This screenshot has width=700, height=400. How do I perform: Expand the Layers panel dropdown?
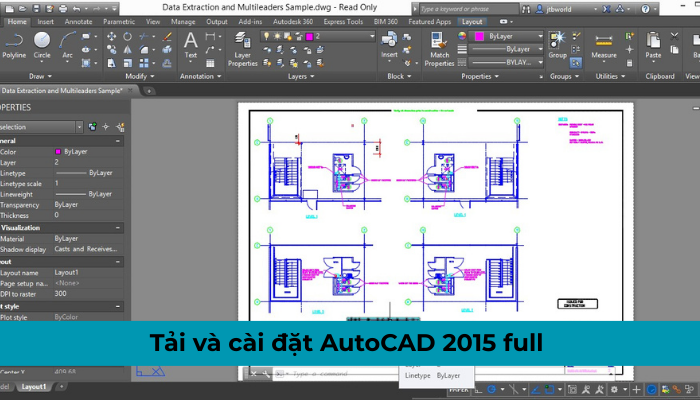(x=301, y=76)
